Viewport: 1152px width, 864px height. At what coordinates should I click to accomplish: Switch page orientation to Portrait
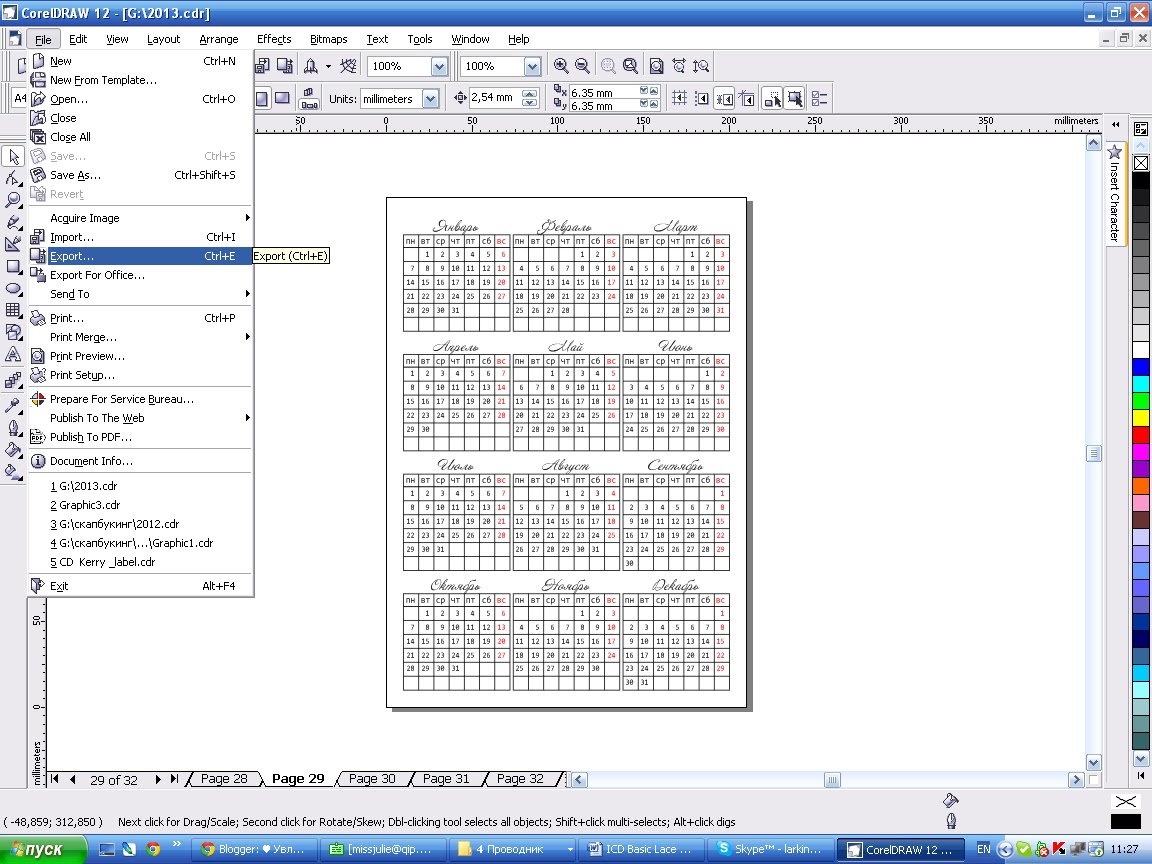click(262, 98)
